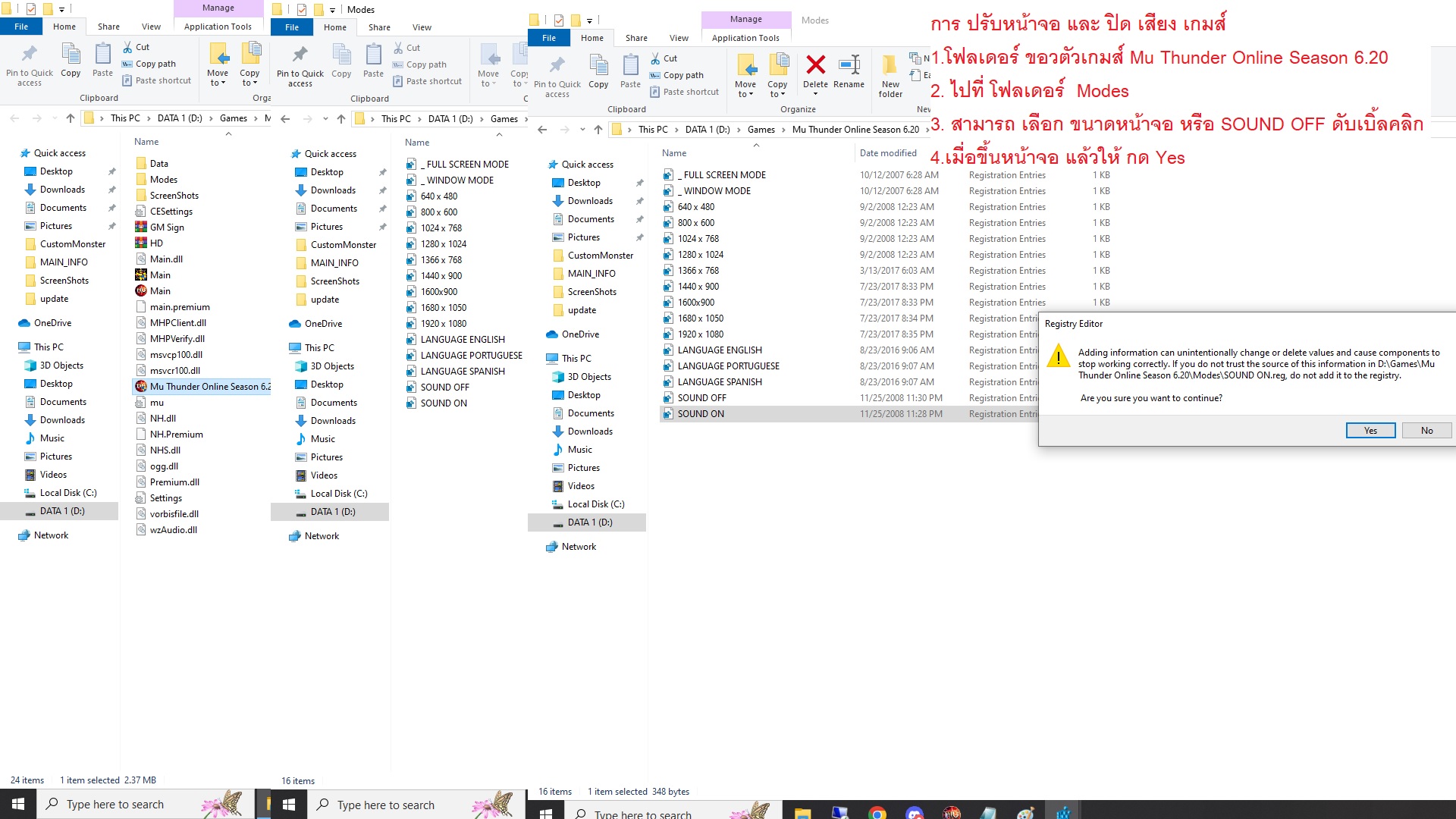Click Copy path in right window ribbon
Image resolution: width=1456 pixels, height=819 pixels.
click(x=676, y=75)
